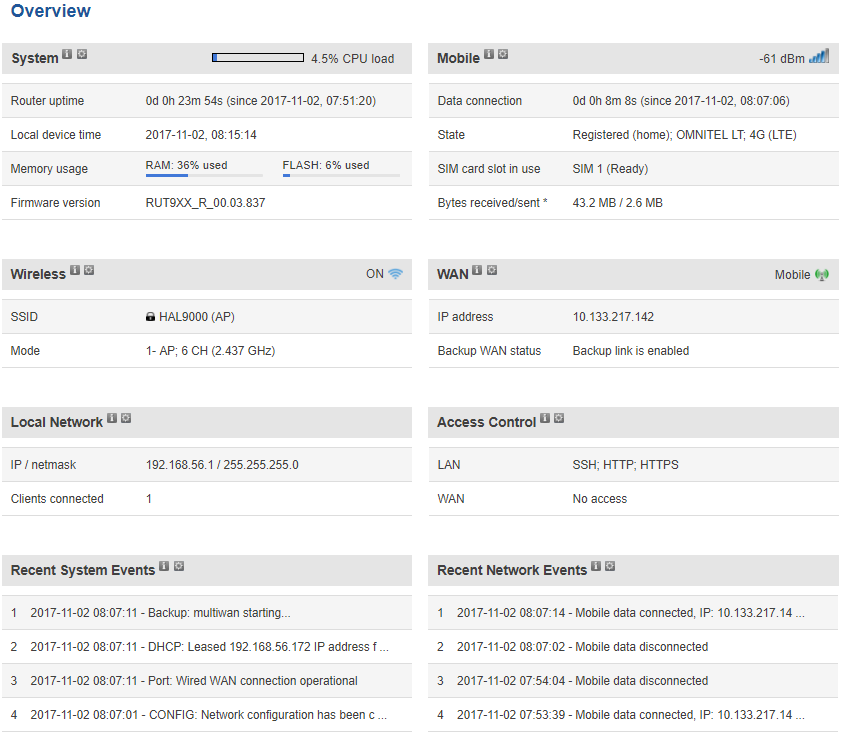Screen dimensions: 842x744
Task: Click the RAM usage bar
Action: (x=204, y=176)
